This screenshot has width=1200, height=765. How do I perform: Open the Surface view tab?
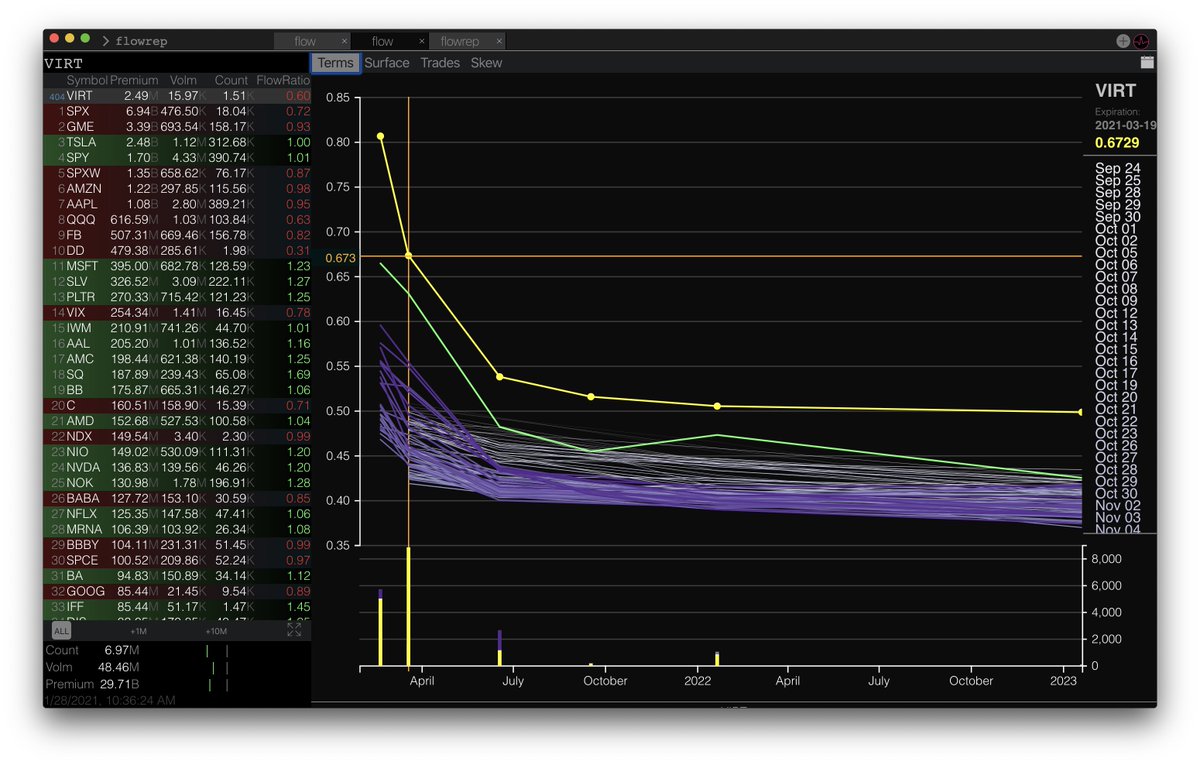(x=387, y=62)
